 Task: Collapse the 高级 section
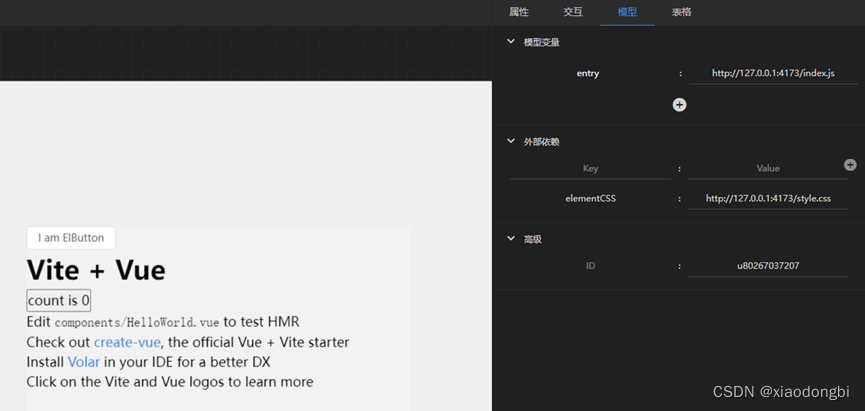[511, 239]
